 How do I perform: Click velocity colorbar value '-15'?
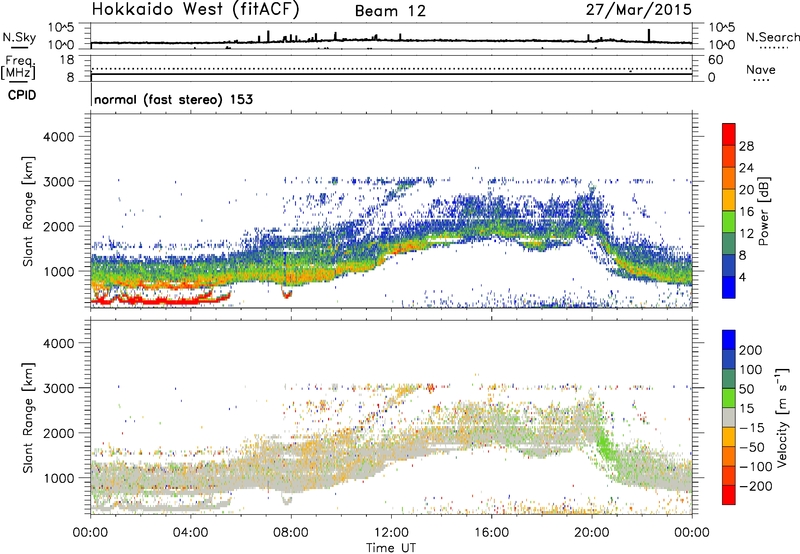click(x=752, y=428)
